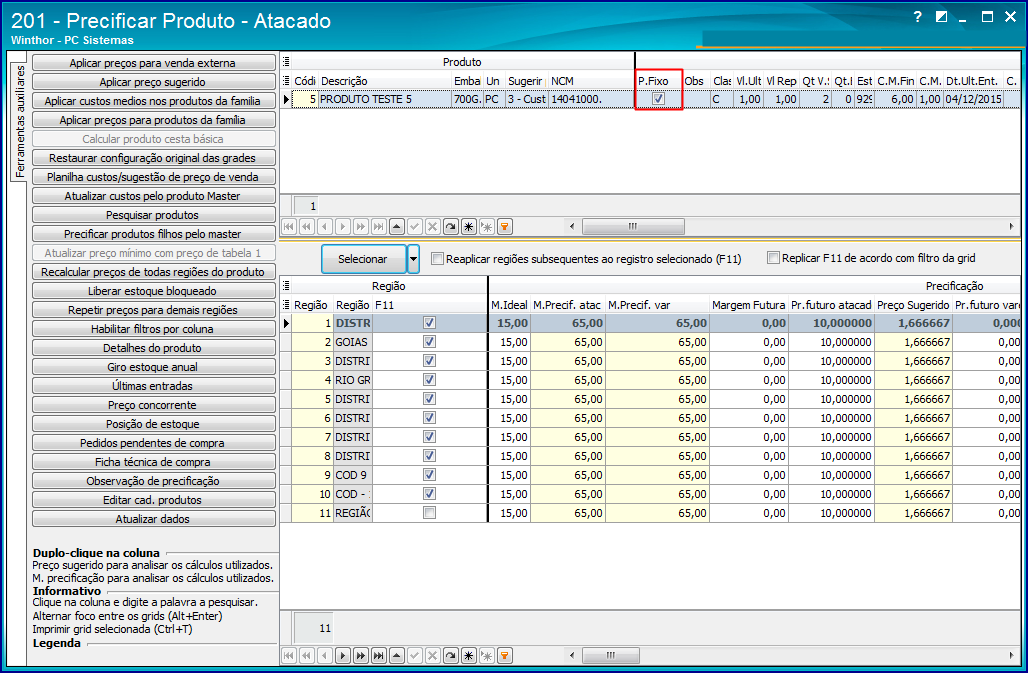Sort by the Descrição column header
Screen dimensions: 1028x673
coord(385,81)
